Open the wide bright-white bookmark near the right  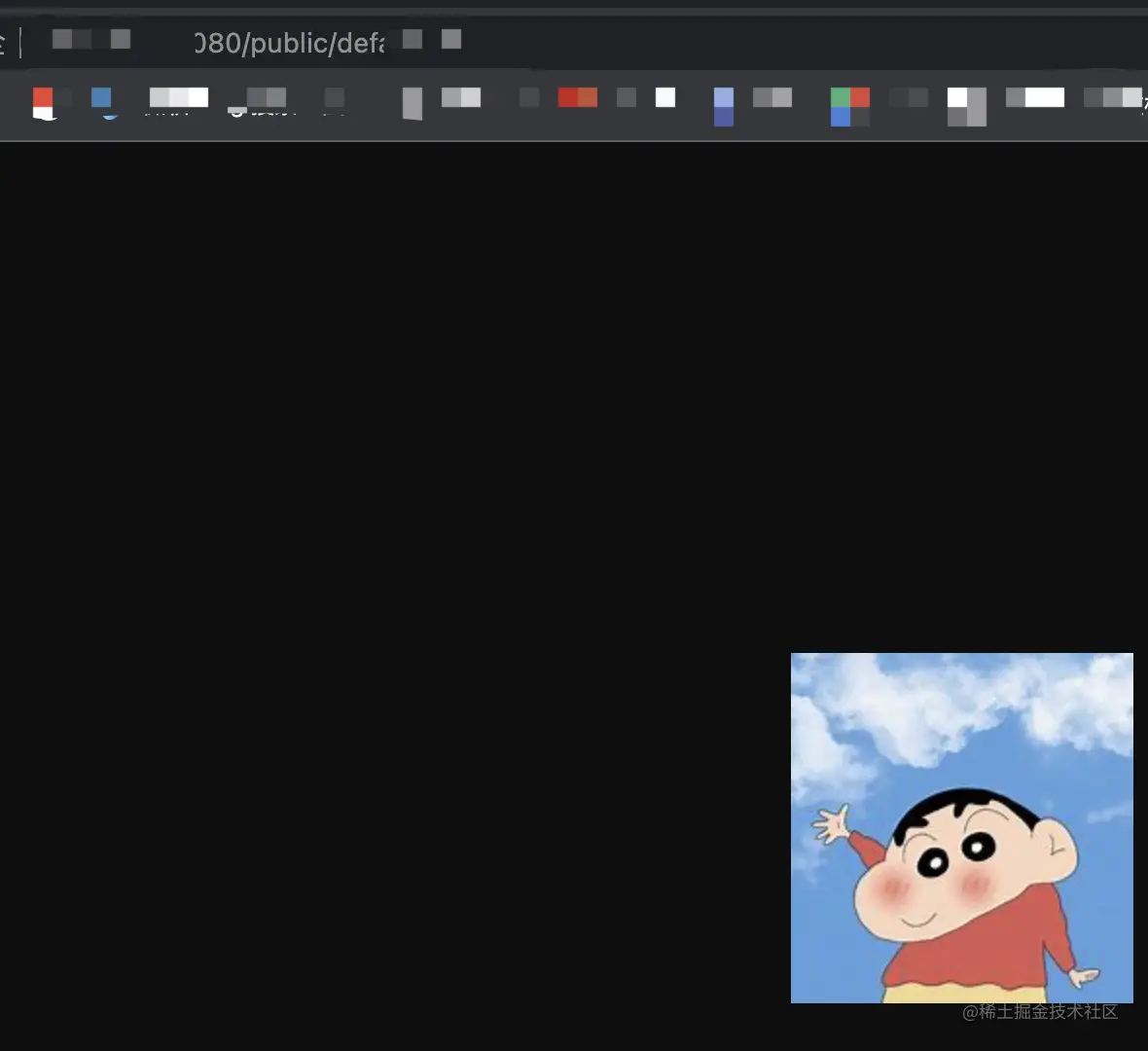click(x=1034, y=96)
